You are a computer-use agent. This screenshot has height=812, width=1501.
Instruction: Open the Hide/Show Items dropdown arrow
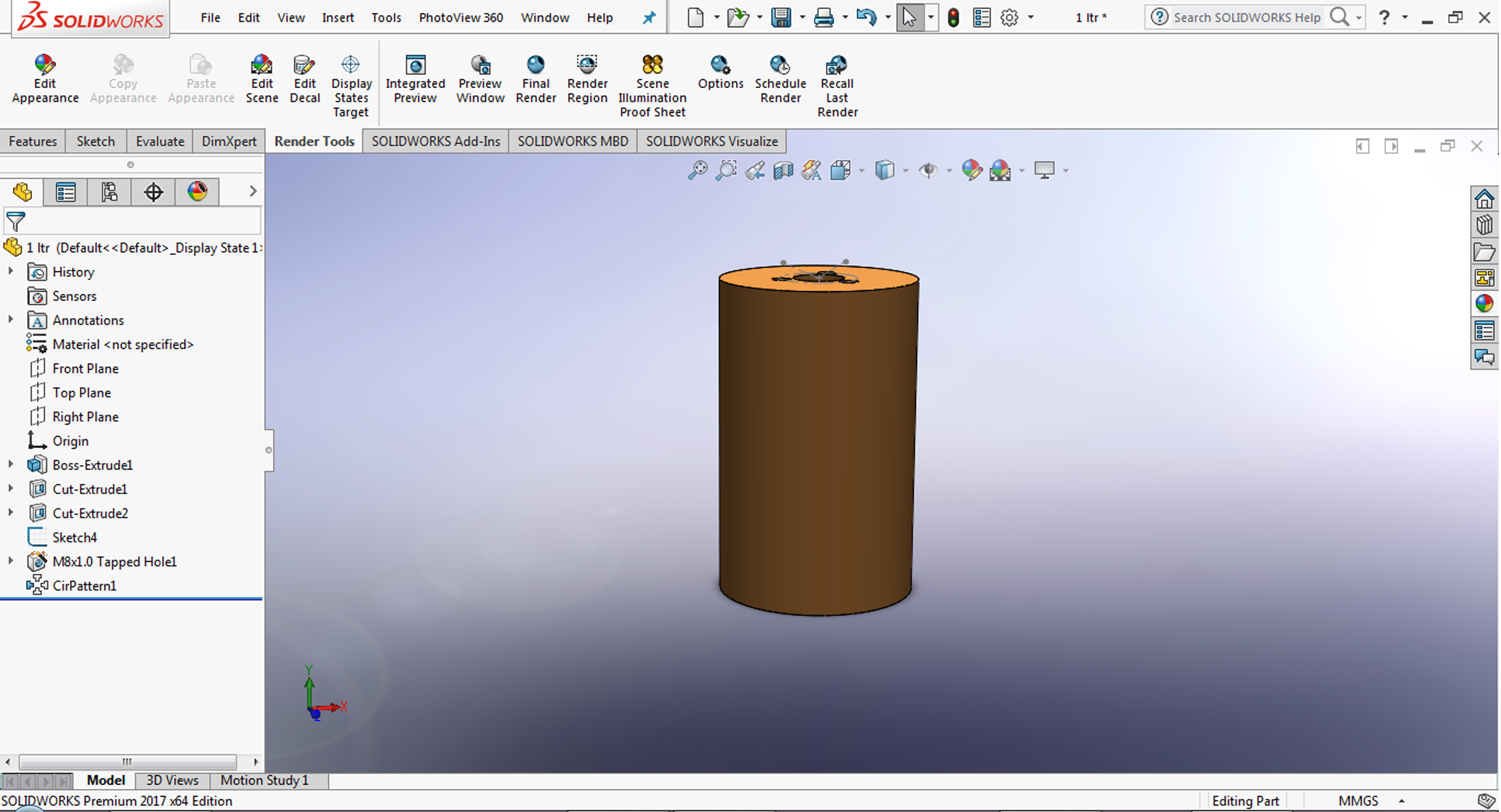949,170
